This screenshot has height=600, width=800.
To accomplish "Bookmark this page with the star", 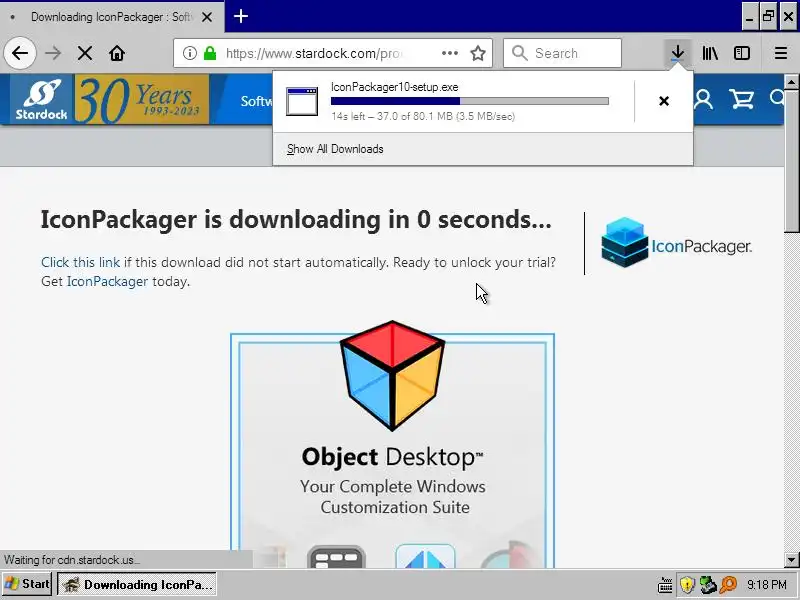I will [478, 53].
